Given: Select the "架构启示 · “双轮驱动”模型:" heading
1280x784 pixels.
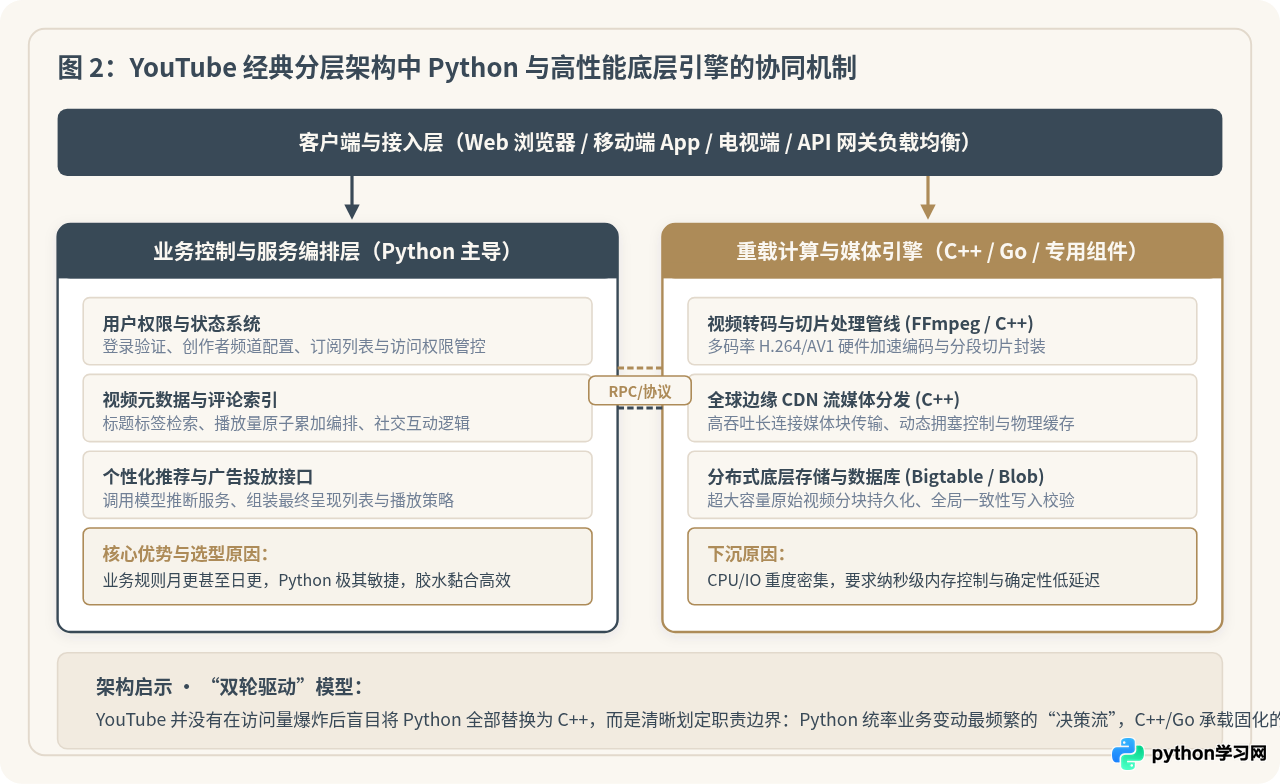Looking at the screenshot, I should (229, 687).
